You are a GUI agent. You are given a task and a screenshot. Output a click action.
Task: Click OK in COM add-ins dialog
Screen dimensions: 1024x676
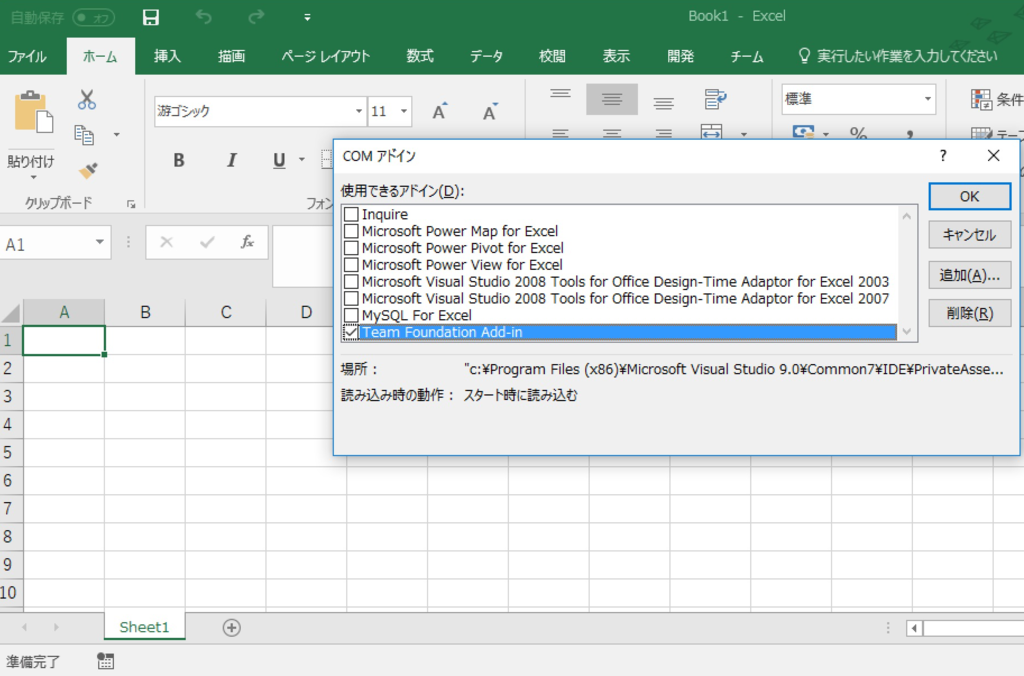coord(969,197)
